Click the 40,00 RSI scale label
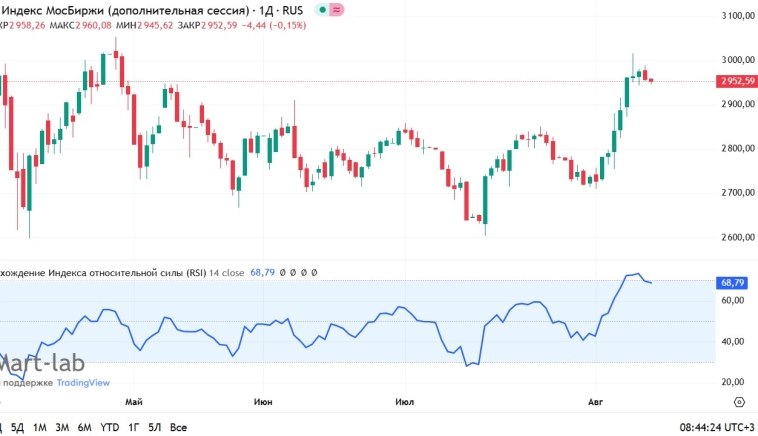 tap(732, 341)
